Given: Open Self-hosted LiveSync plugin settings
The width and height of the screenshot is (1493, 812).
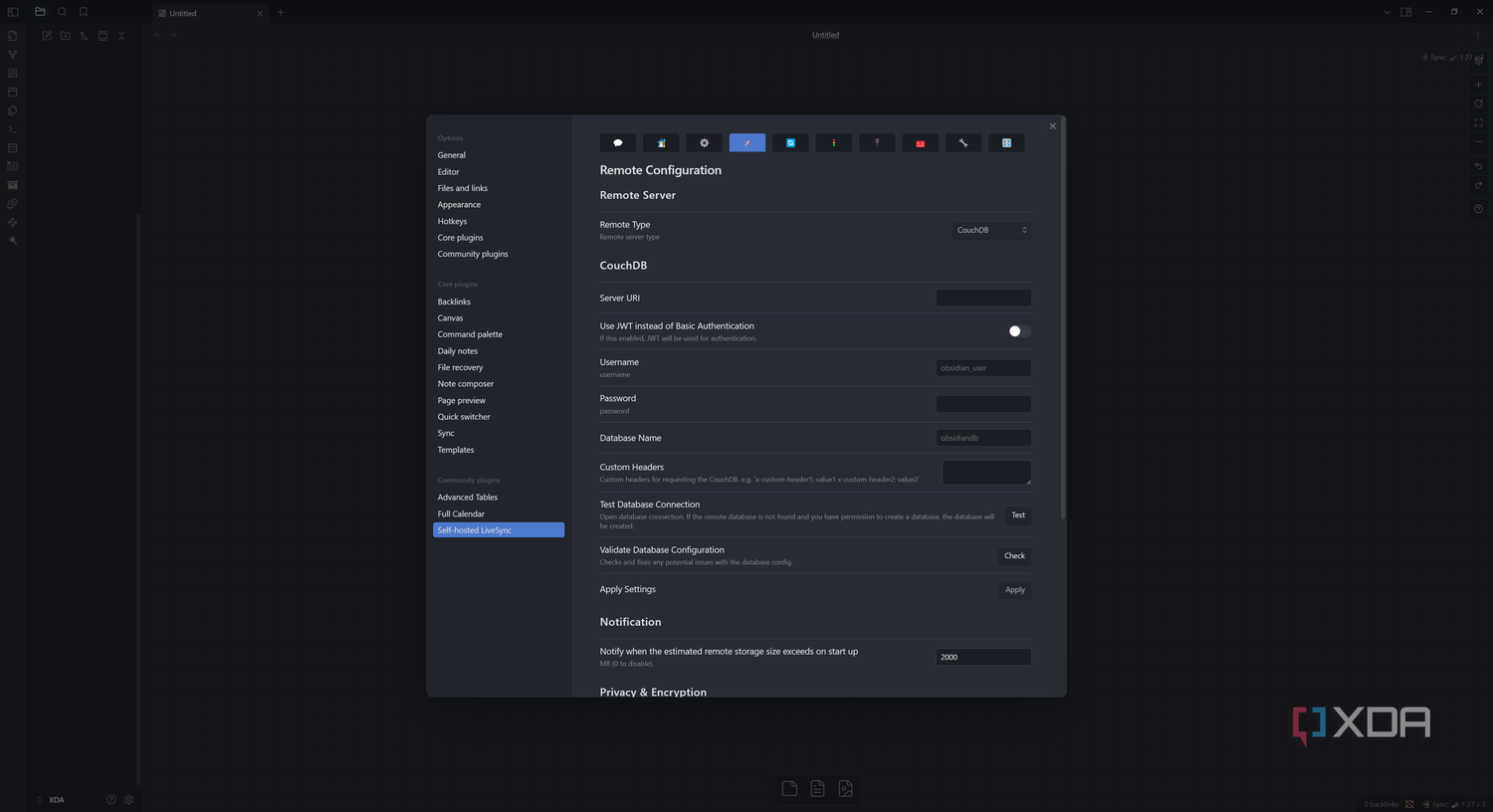Looking at the screenshot, I should click(499, 530).
